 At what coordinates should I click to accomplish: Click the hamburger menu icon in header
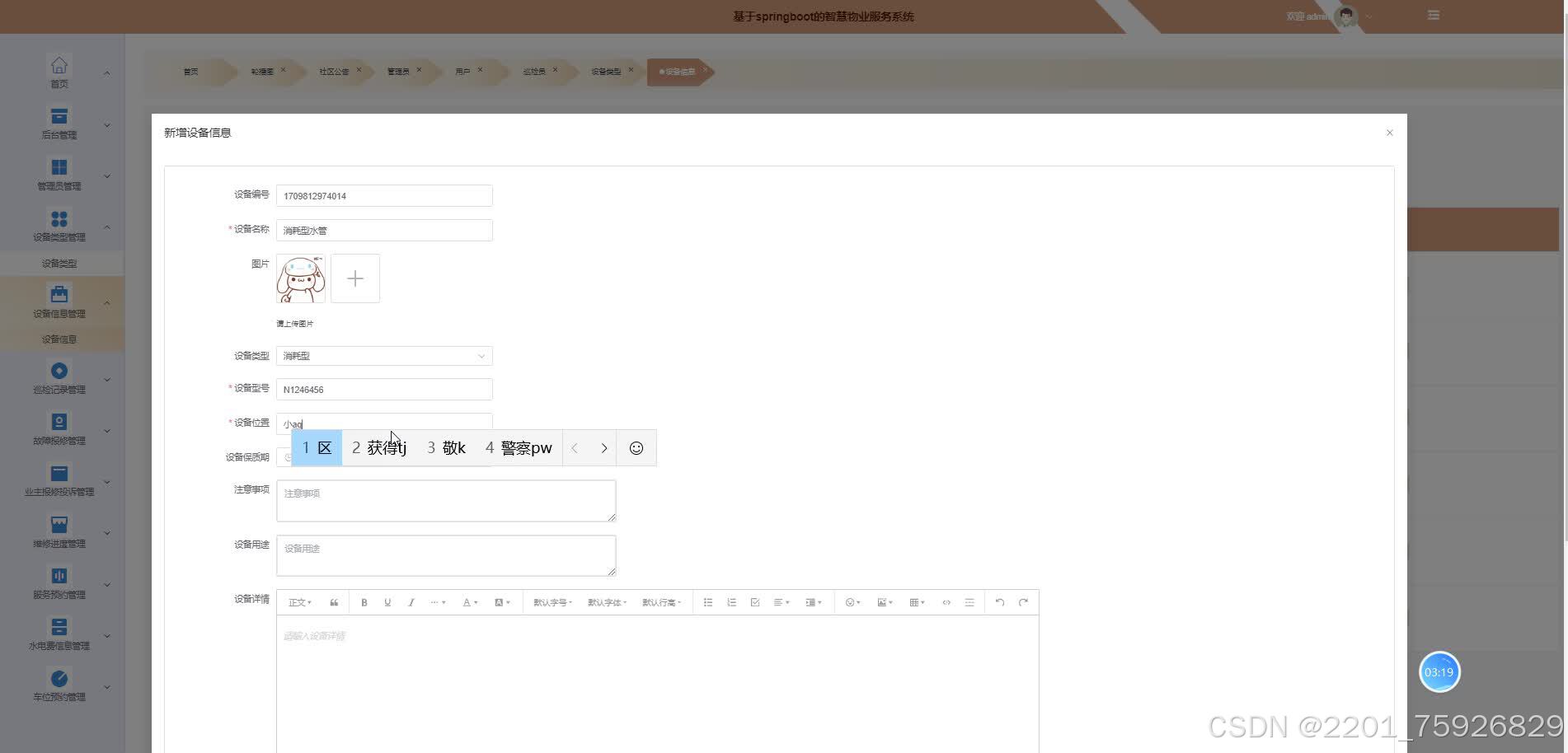point(1434,16)
